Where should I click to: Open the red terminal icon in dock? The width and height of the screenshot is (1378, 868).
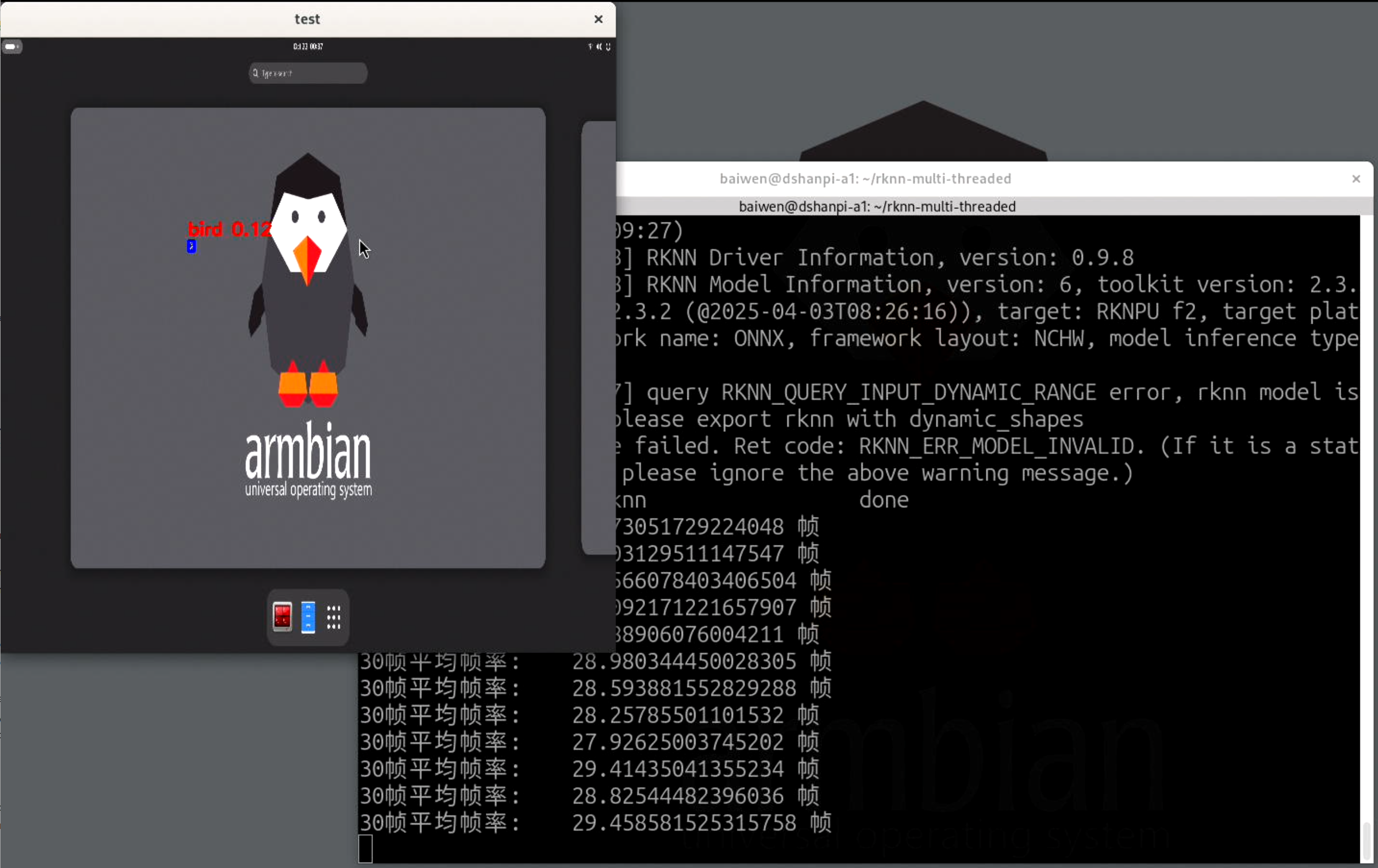coord(282,617)
